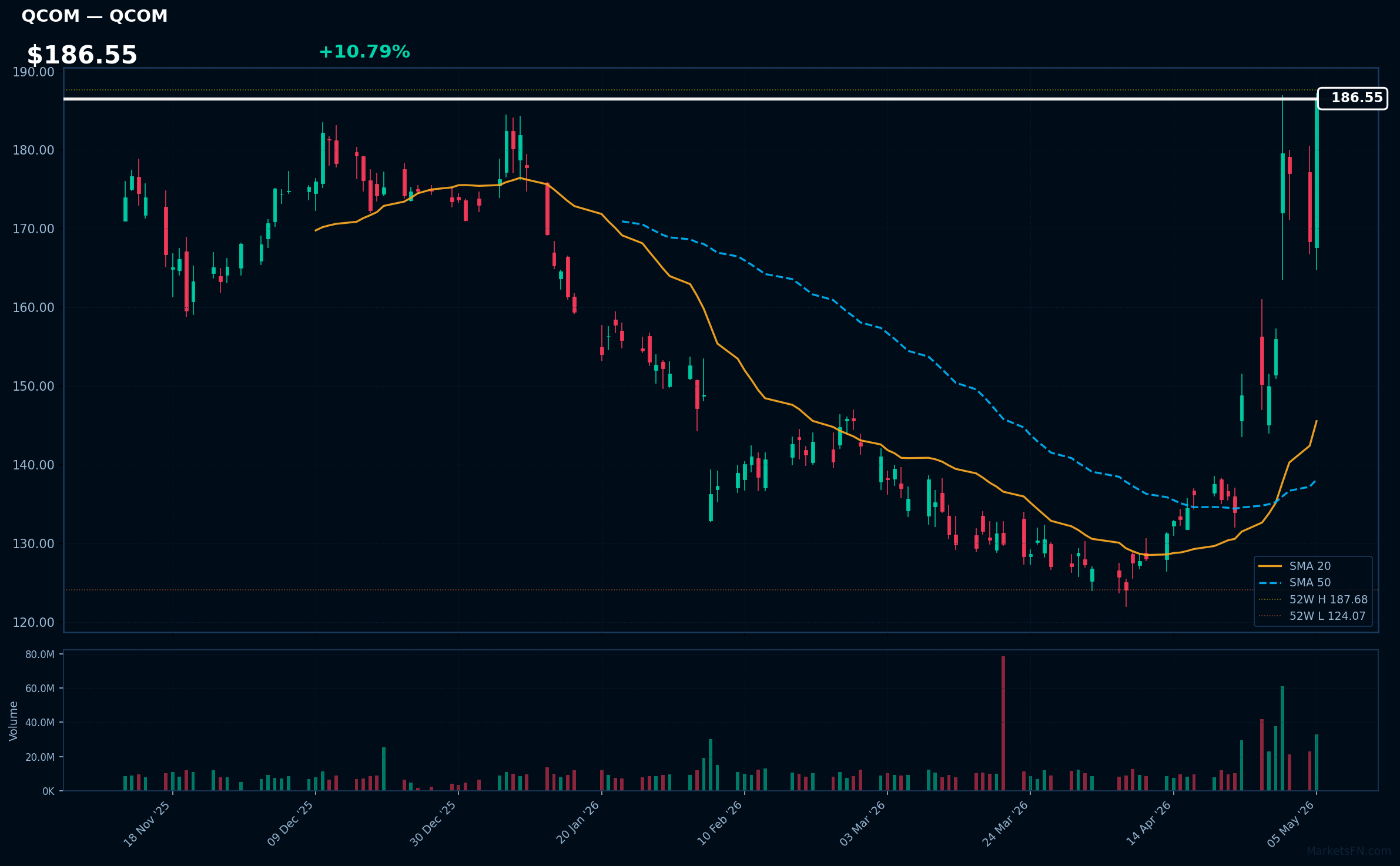Click the +10.79% change percentage

364,52
